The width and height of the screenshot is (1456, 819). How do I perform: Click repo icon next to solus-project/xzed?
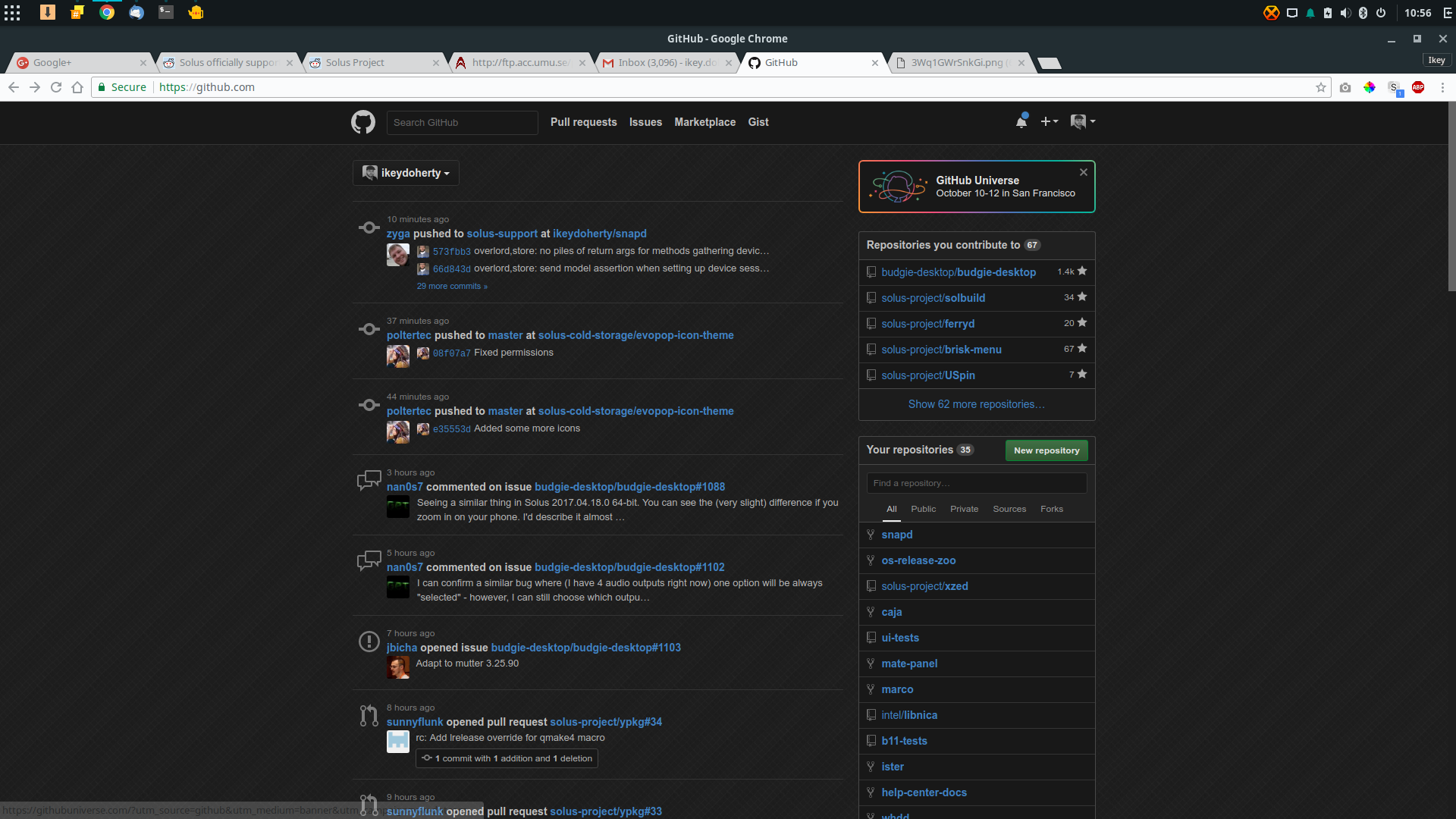[871, 586]
